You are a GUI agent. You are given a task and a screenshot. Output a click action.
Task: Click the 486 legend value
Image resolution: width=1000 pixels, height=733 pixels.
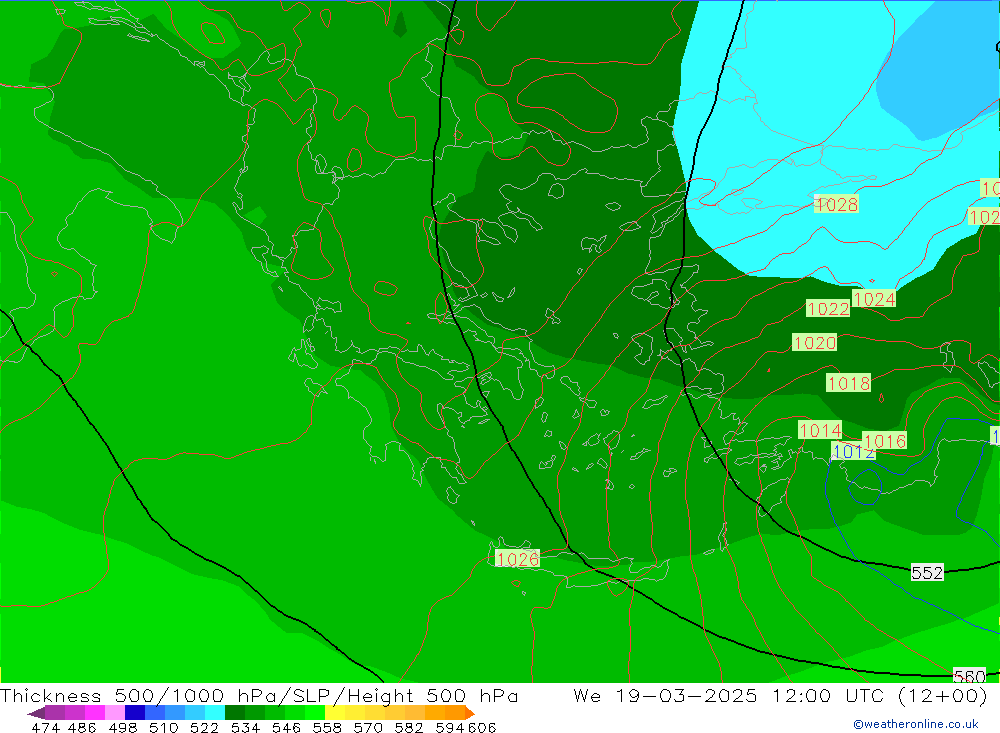(82, 727)
